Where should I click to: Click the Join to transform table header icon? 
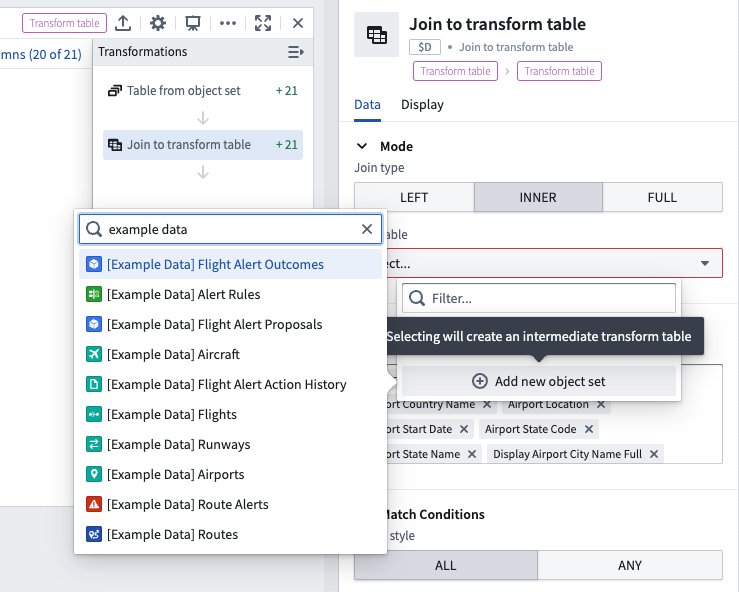coord(377,35)
